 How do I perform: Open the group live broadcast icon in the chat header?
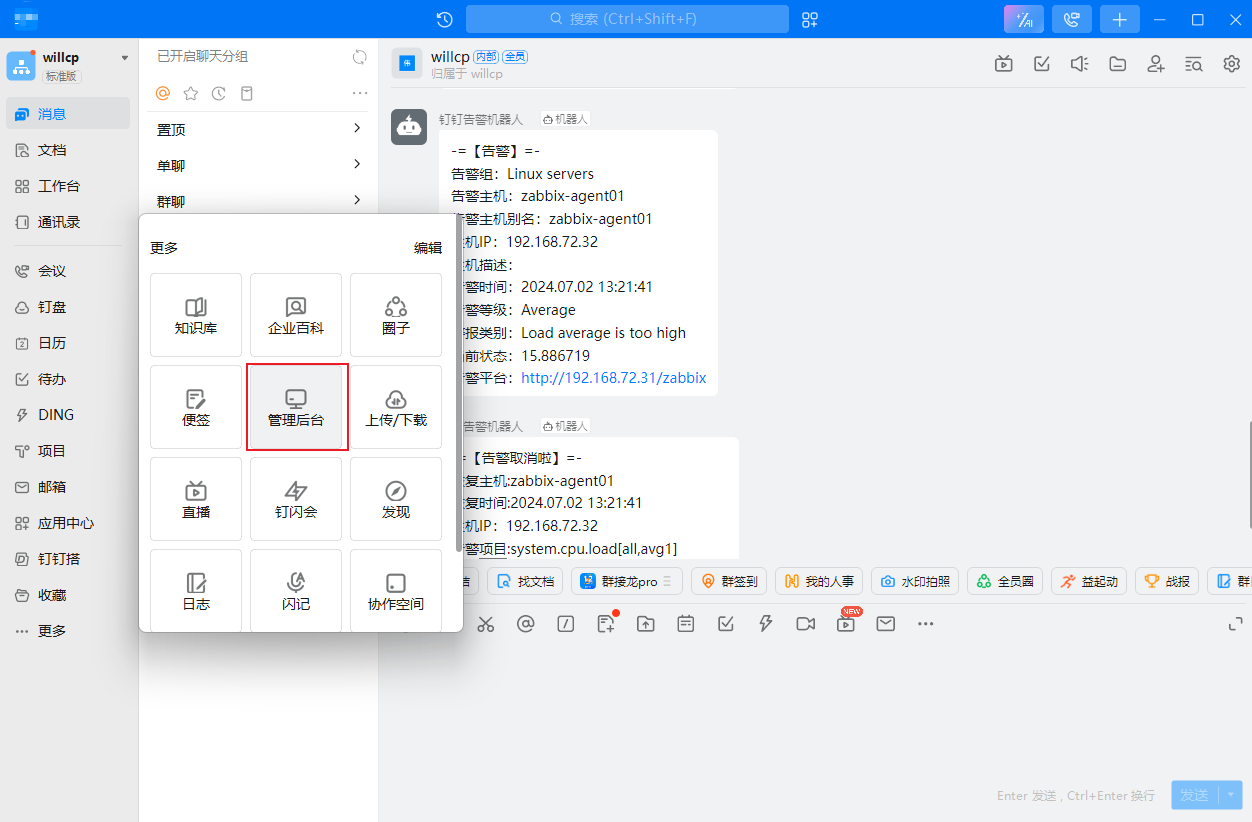[1004, 64]
